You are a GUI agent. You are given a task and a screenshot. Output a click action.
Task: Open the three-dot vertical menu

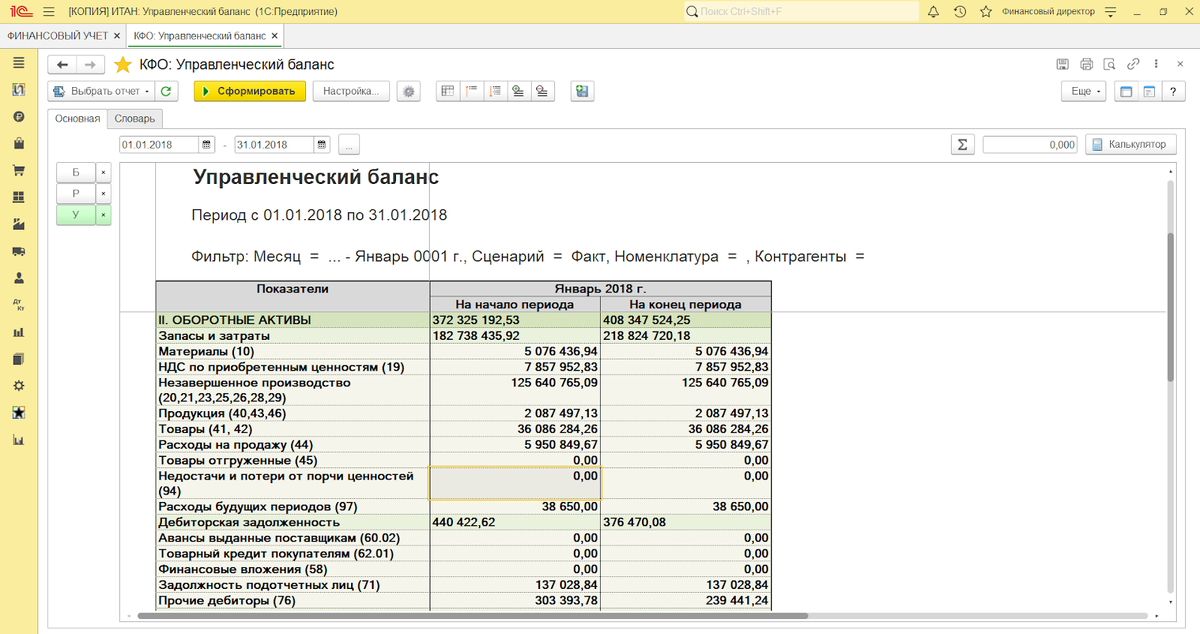tap(1155, 64)
